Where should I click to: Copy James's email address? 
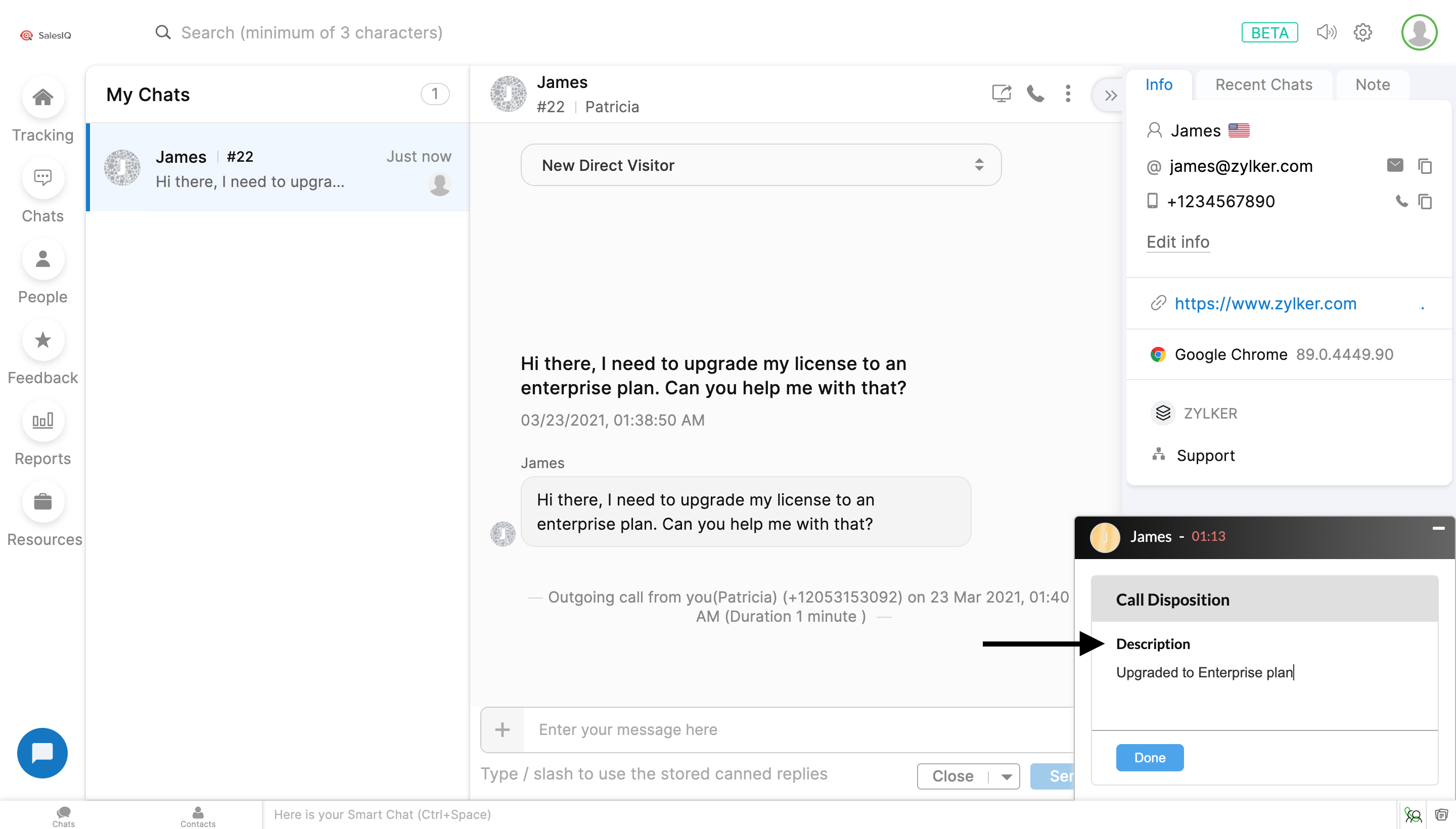point(1425,166)
